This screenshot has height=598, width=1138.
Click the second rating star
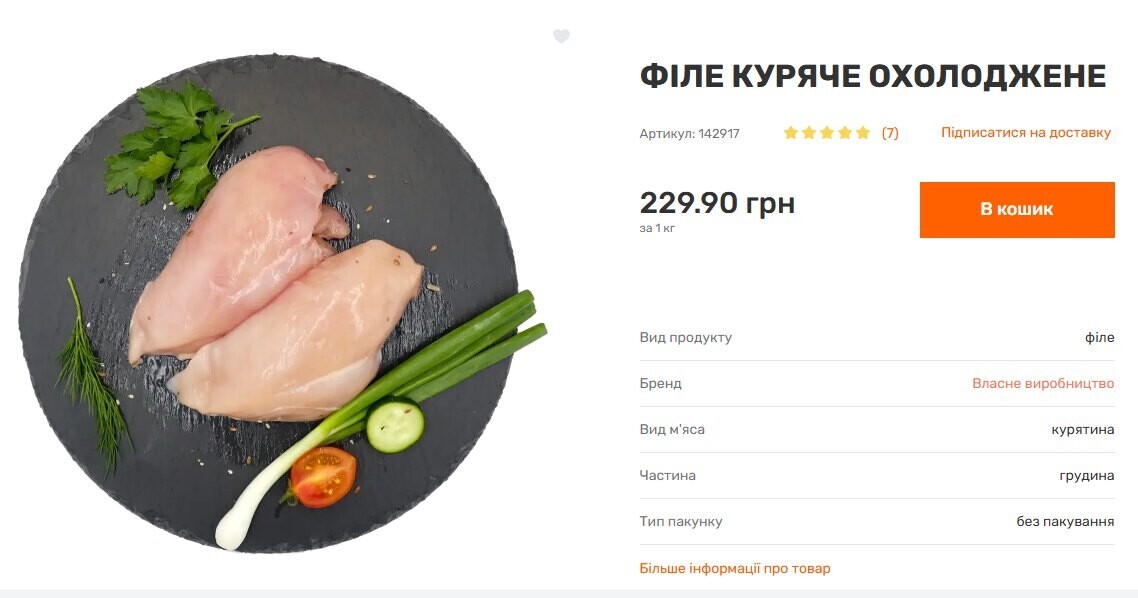point(809,133)
